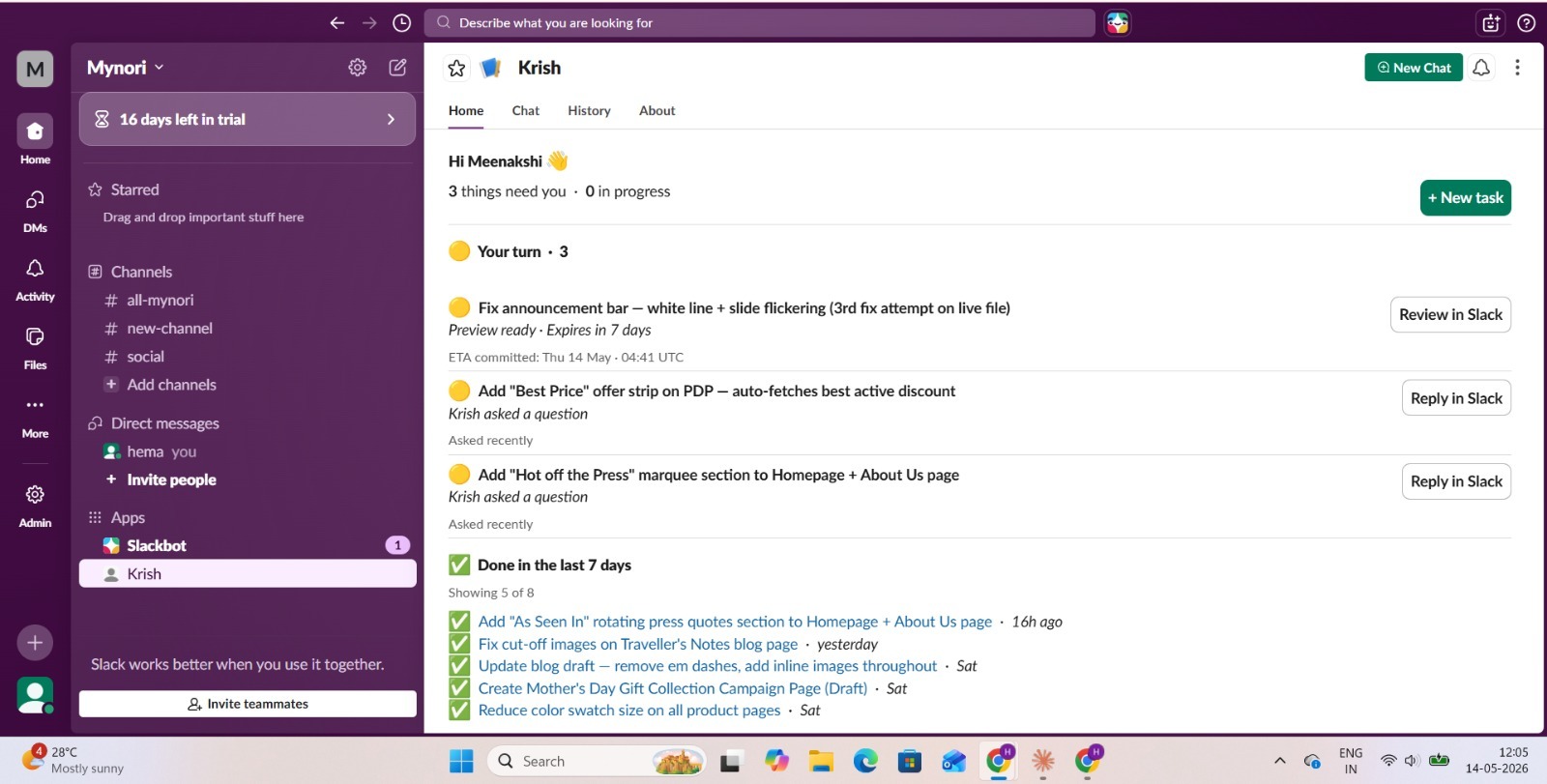The width and height of the screenshot is (1547, 784).
Task: Compose a new message with the pencil icon
Action: [397, 67]
